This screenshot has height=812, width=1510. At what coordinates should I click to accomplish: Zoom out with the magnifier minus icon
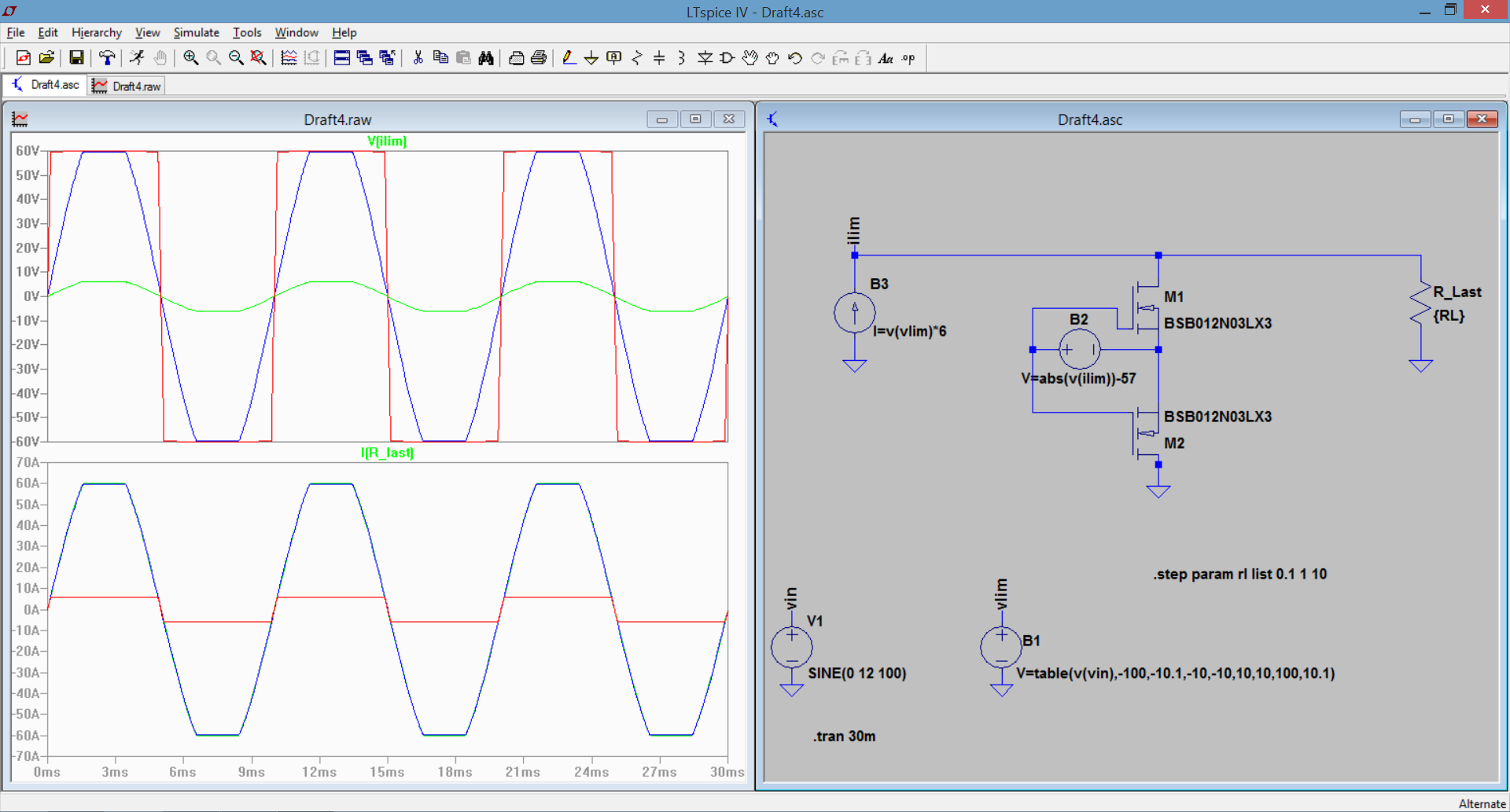(236, 57)
